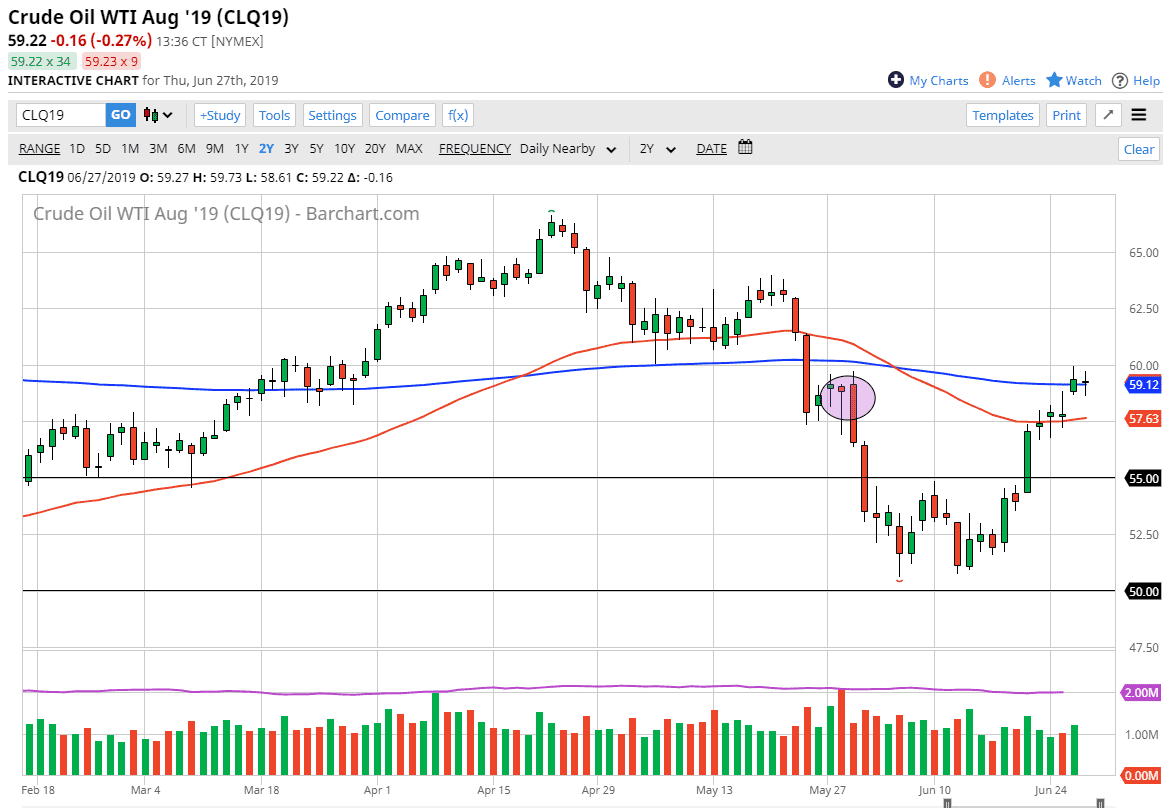This screenshot has height=808, width=1168.
Task: Open the hamburger menu icon
Action: tap(1139, 115)
